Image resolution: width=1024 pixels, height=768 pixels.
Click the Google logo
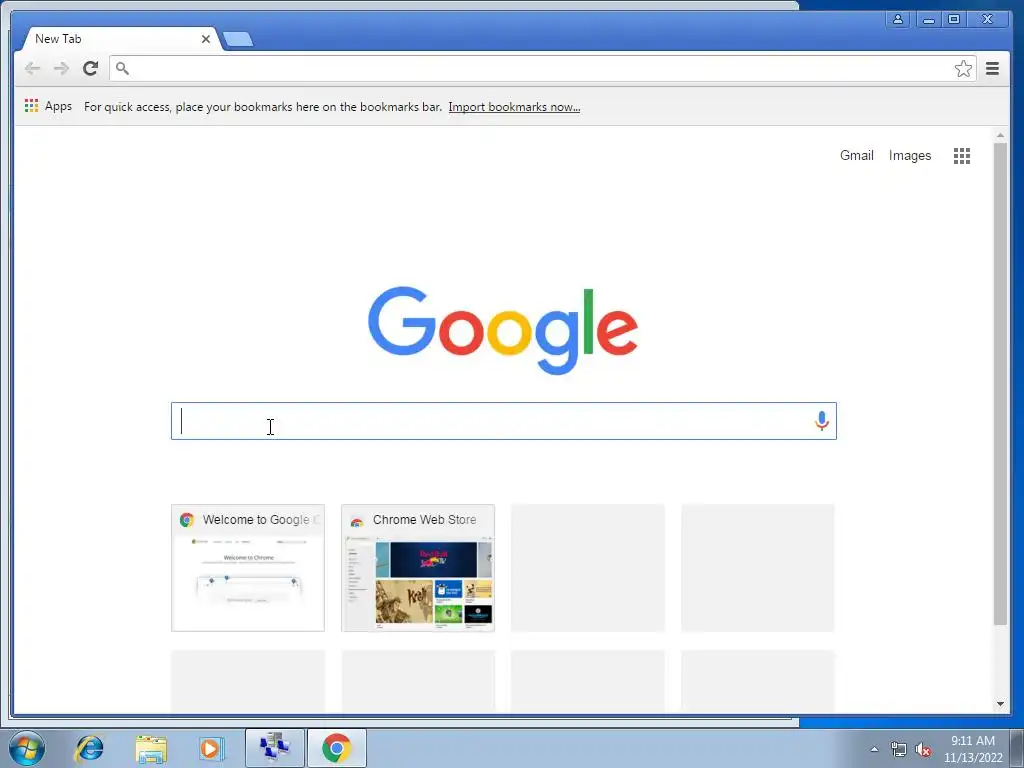point(503,330)
